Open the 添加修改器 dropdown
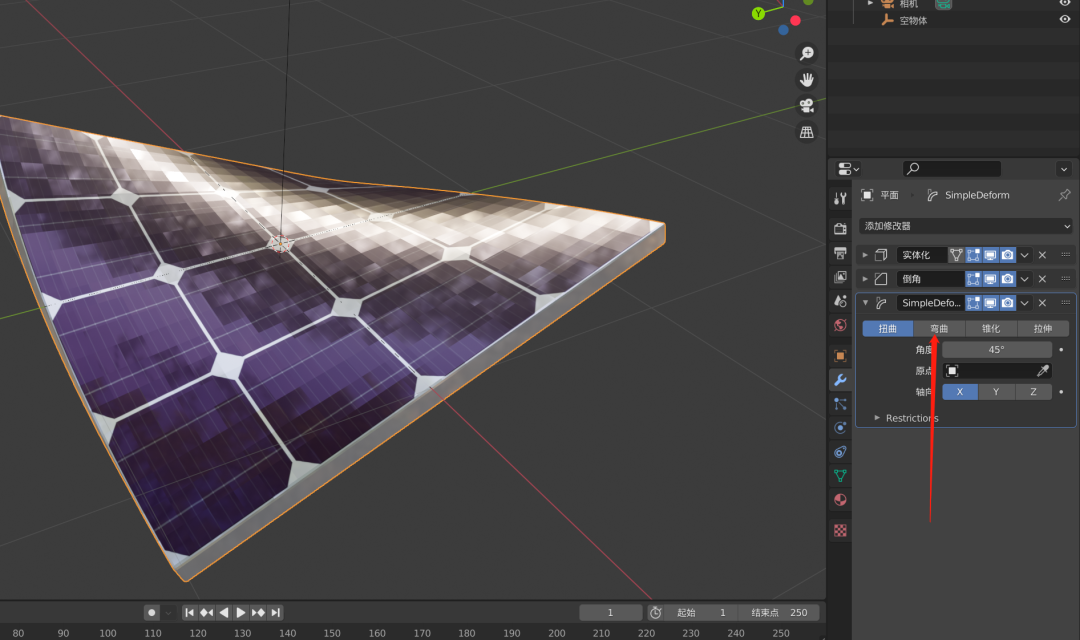1080x640 pixels. tap(966, 226)
